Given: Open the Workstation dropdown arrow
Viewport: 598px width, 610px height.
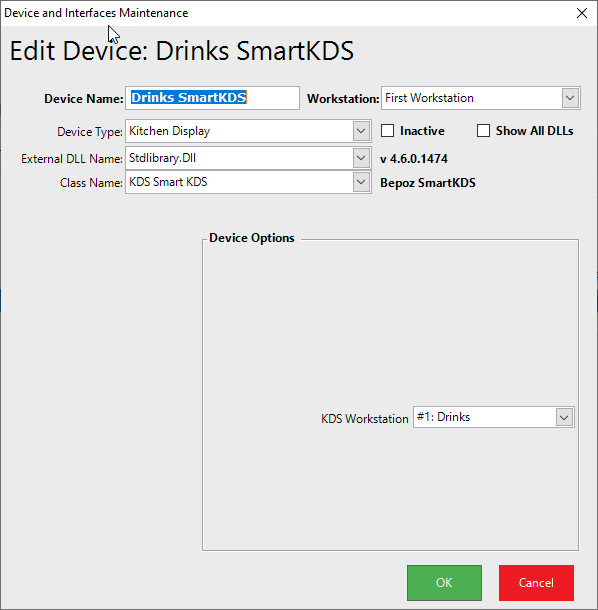Looking at the screenshot, I should pos(570,98).
